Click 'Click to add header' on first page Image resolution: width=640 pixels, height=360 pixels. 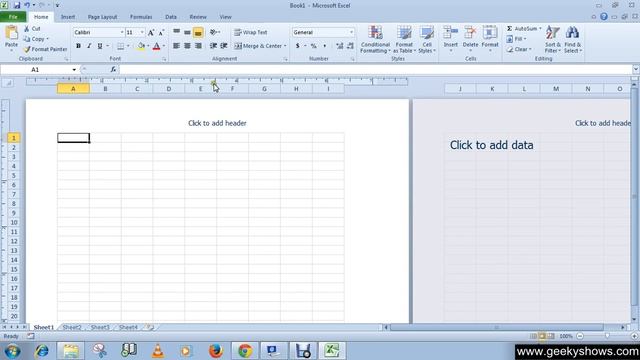point(217,123)
